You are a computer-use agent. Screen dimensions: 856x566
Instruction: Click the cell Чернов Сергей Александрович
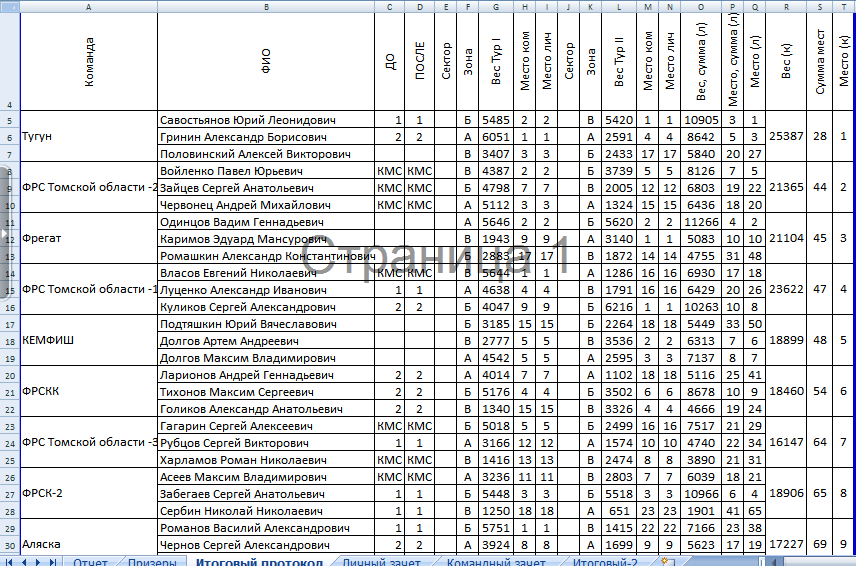tap(266, 545)
